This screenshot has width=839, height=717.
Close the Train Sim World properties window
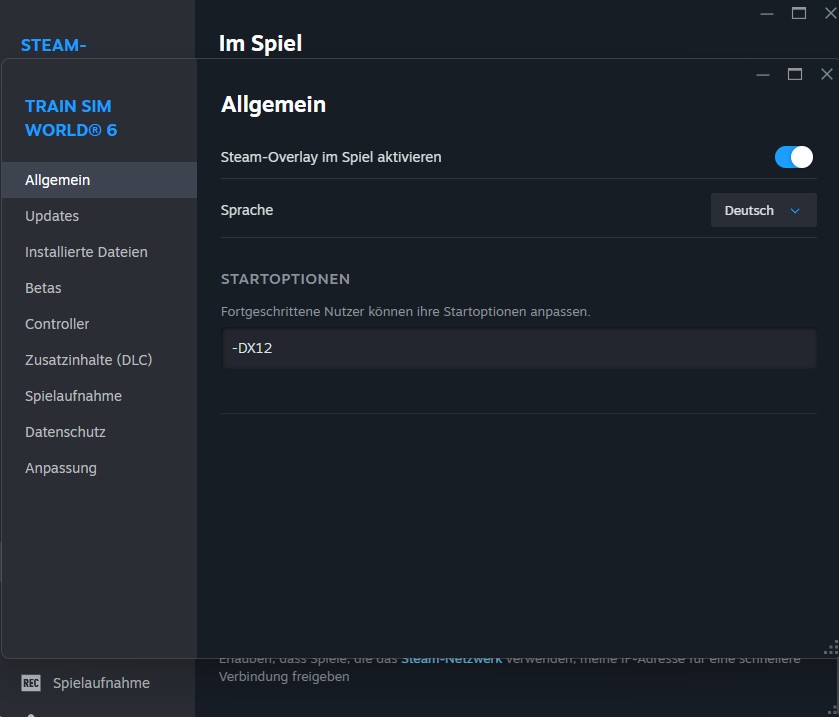coord(826,74)
